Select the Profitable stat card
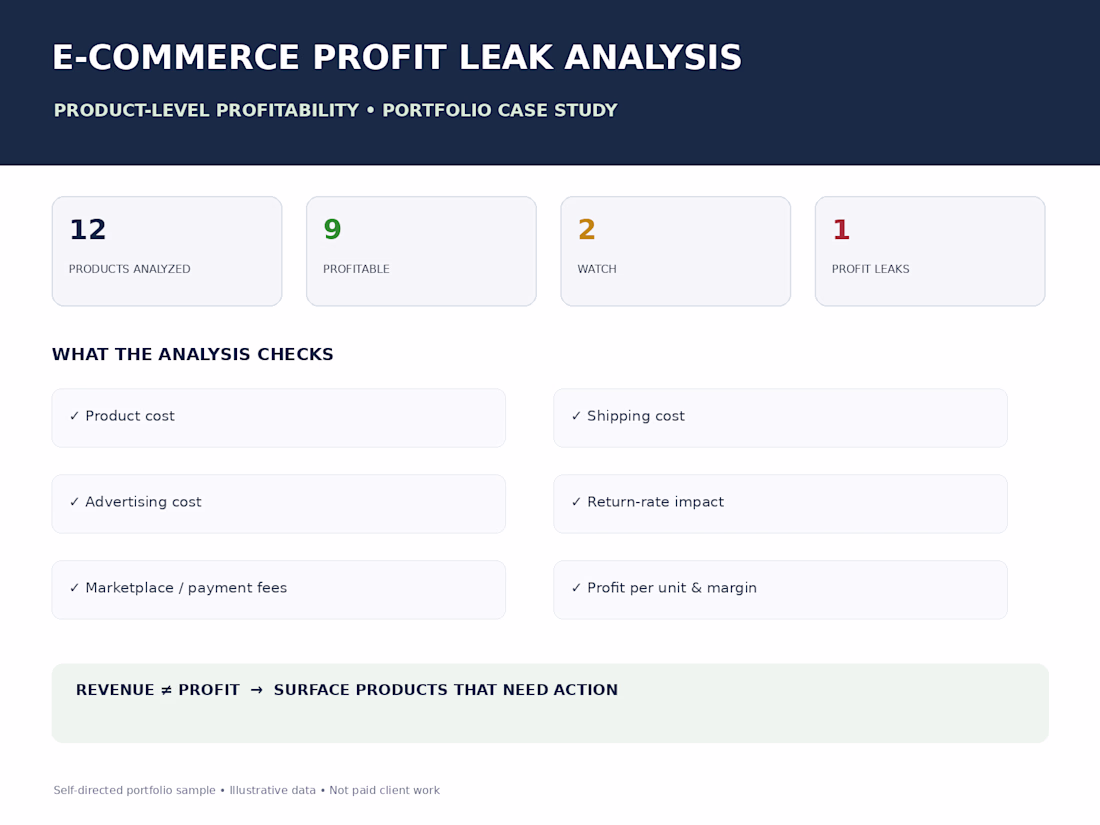Image resolution: width=1100 pixels, height=825 pixels. (x=422, y=251)
